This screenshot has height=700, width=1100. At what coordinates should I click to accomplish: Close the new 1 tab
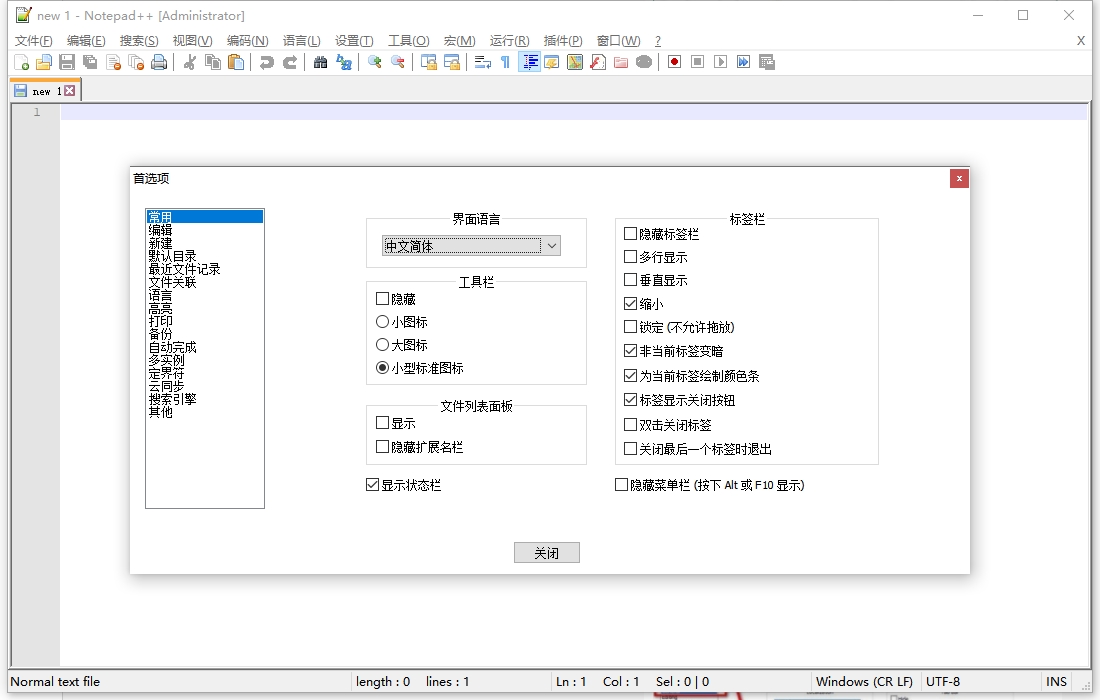pos(69,90)
